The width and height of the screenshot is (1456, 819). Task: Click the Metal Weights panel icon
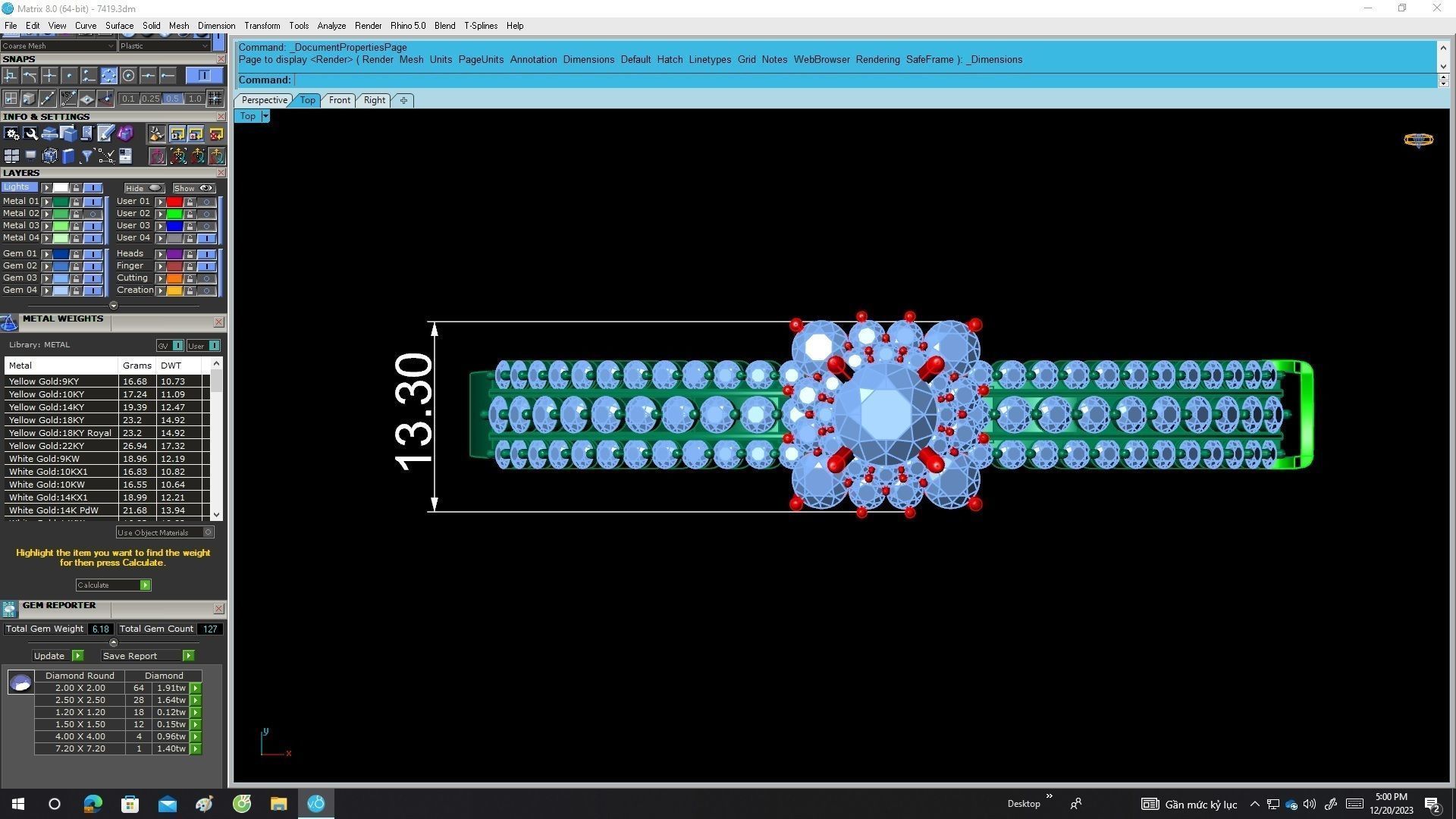pyautogui.click(x=9, y=323)
